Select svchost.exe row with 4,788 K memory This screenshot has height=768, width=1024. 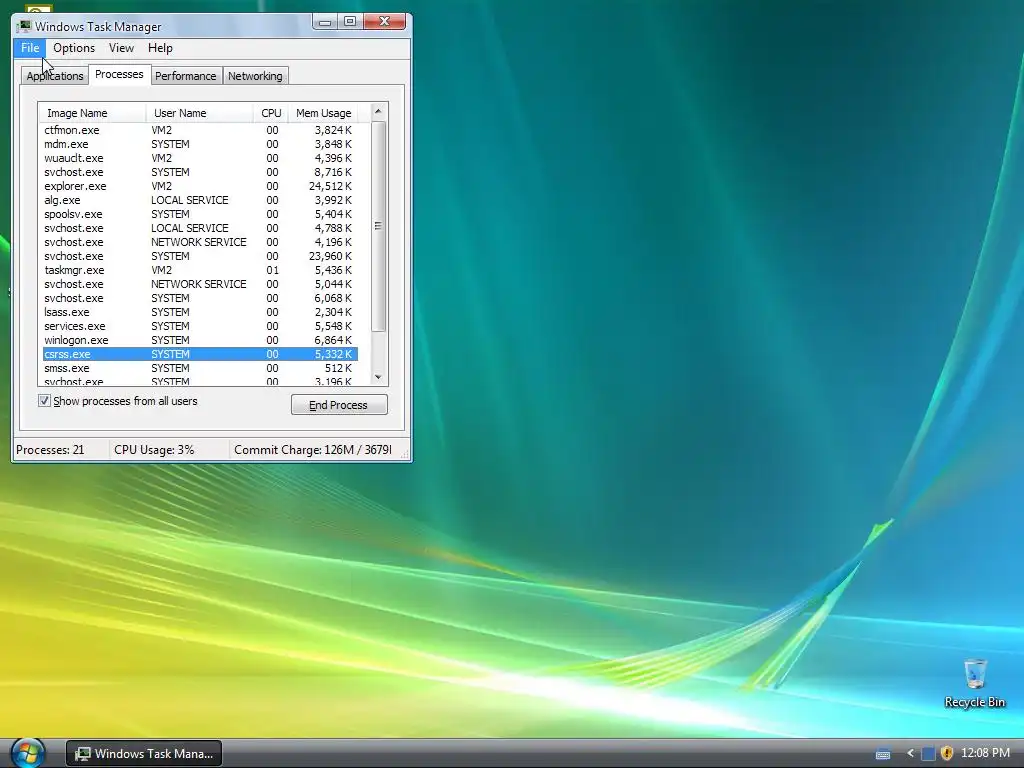(x=200, y=229)
